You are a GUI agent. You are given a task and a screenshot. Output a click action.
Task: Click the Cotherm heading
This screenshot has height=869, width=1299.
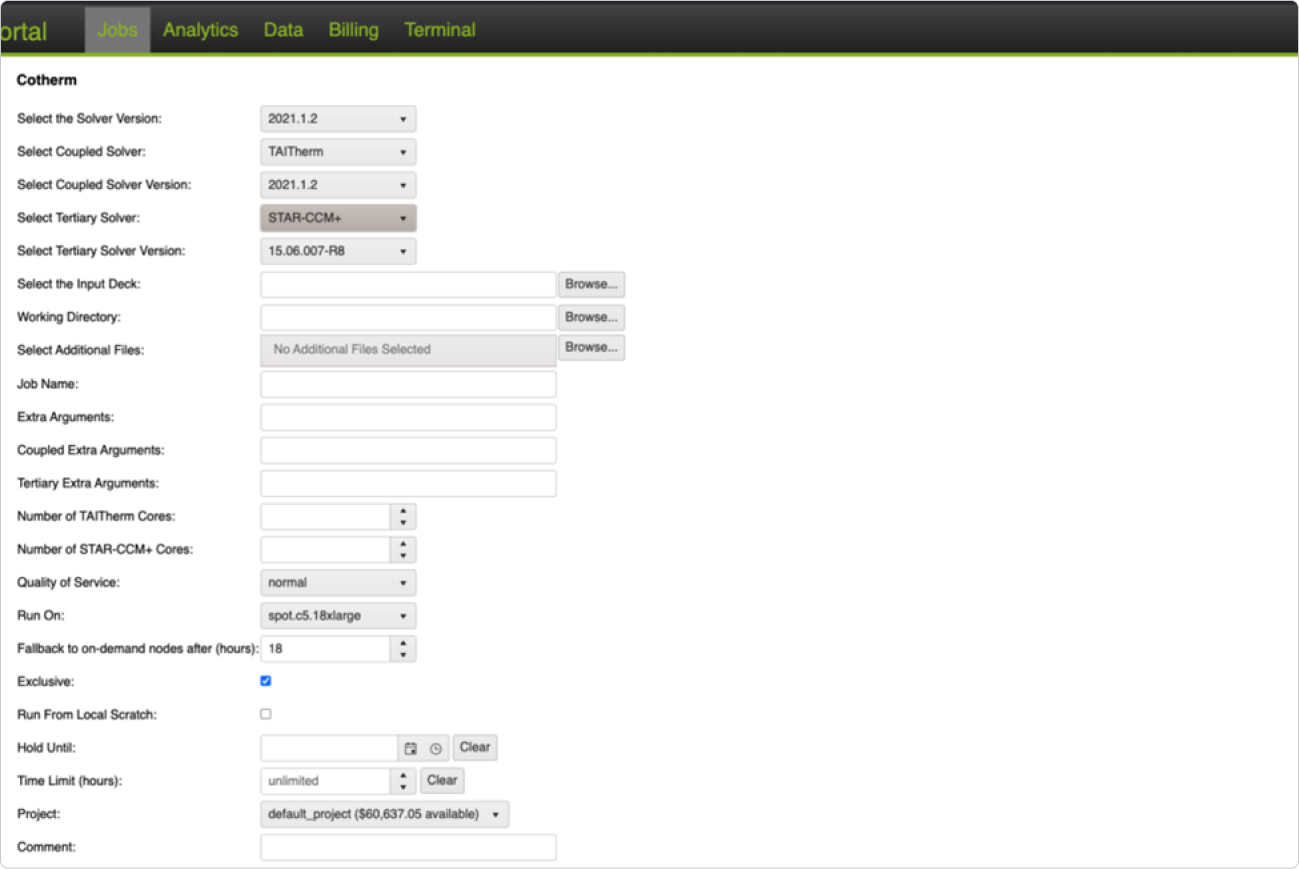pos(46,80)
